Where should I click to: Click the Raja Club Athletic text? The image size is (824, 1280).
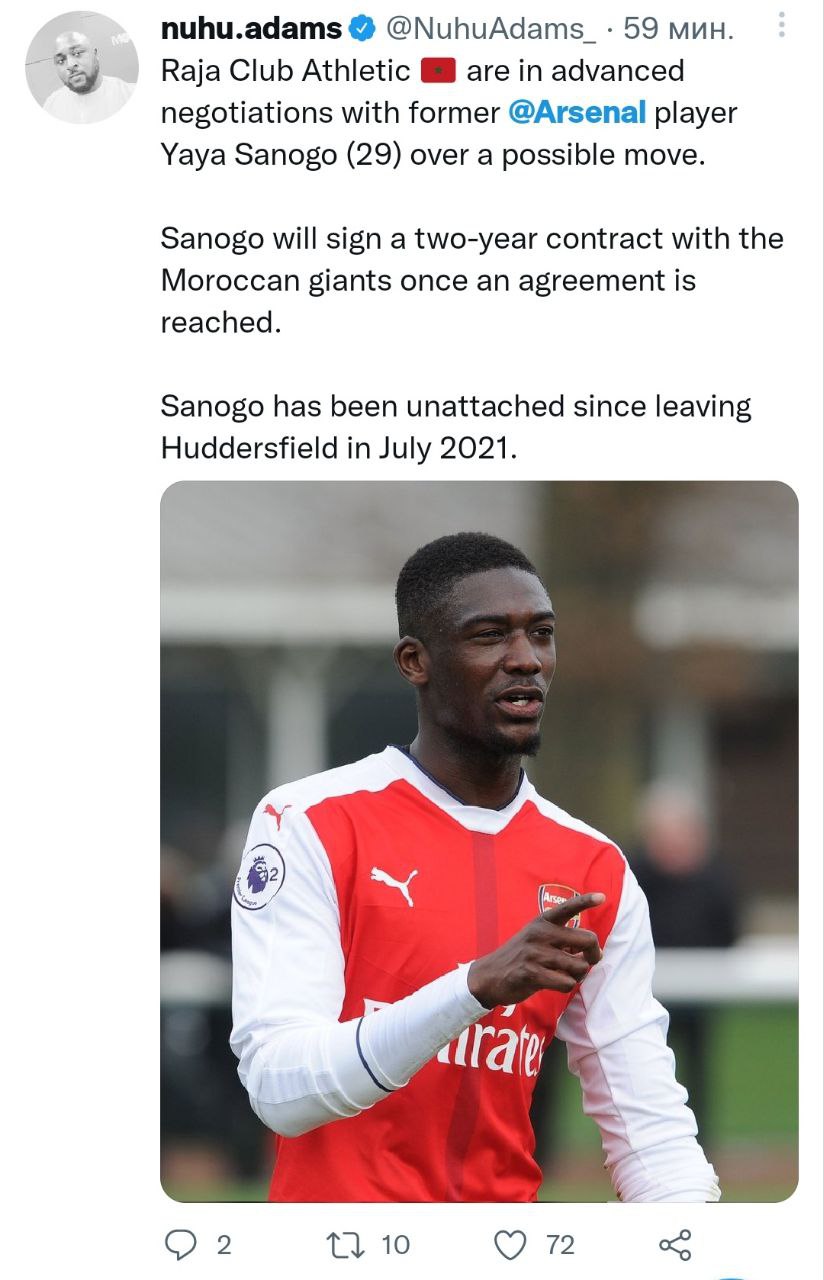pos(286,71)
